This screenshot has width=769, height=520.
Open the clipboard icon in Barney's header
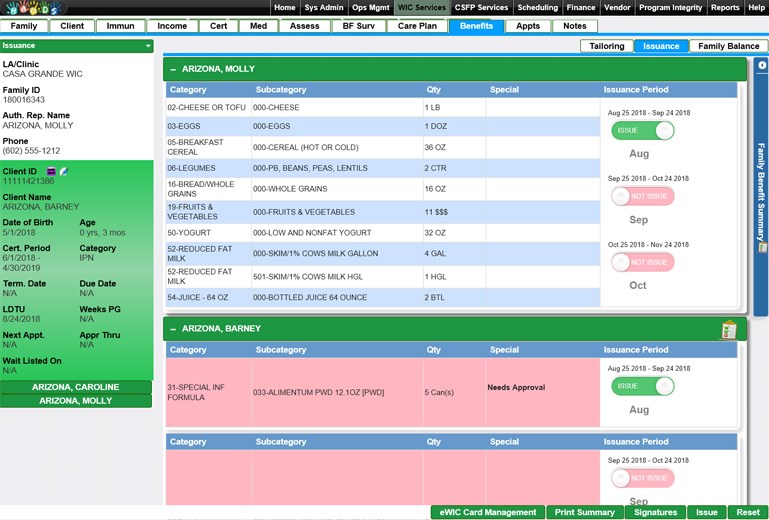(728, 329)
